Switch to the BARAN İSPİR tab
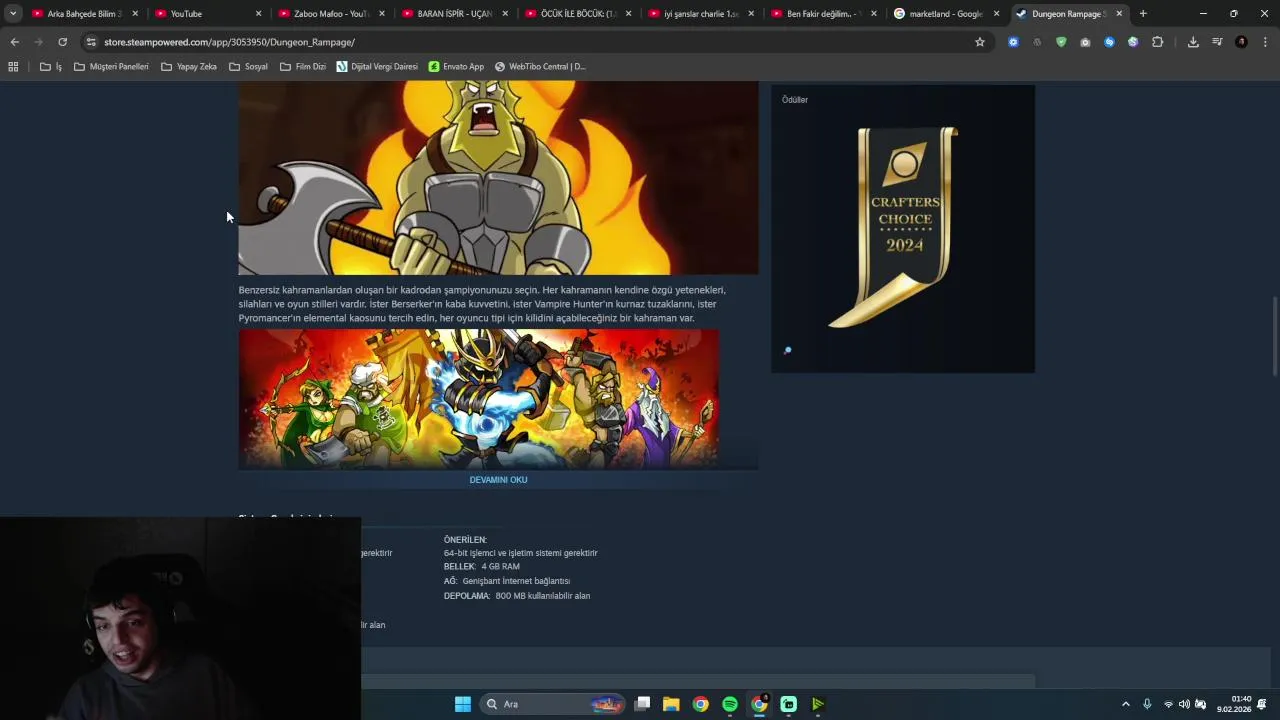The height and width of the screenshot is (720, 1280). 455,13
